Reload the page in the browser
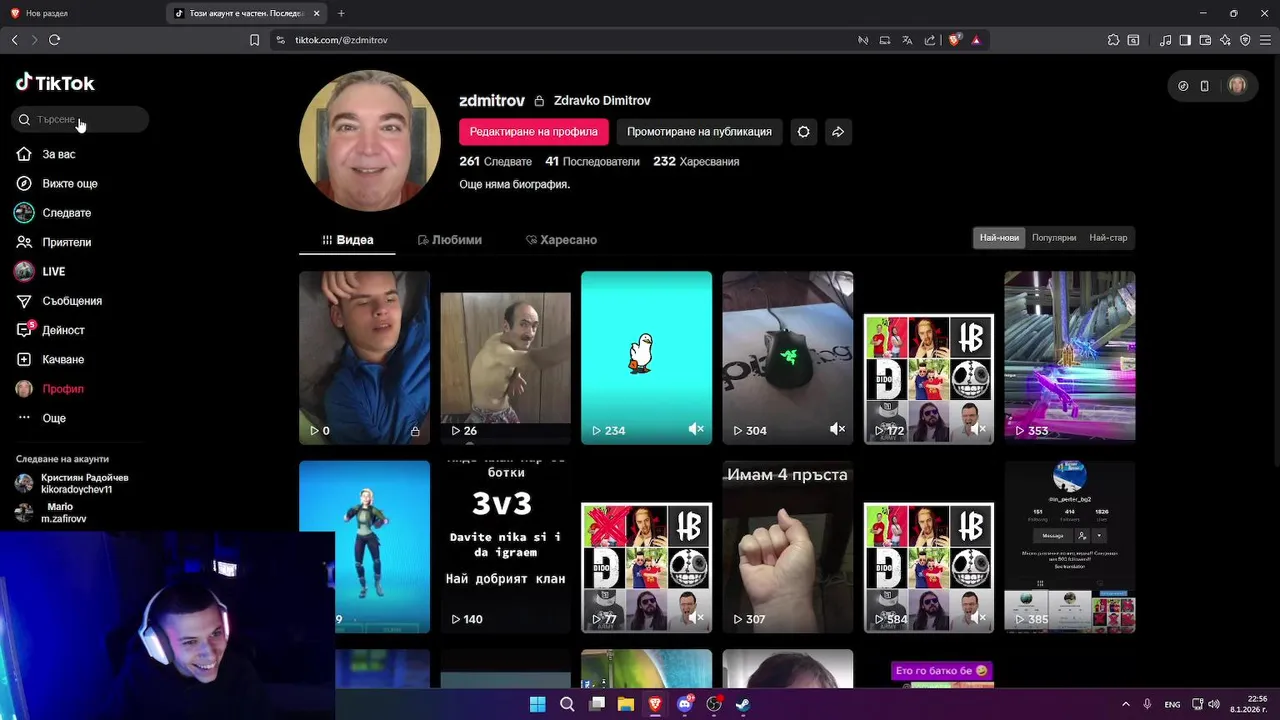 tap(54, 40)
